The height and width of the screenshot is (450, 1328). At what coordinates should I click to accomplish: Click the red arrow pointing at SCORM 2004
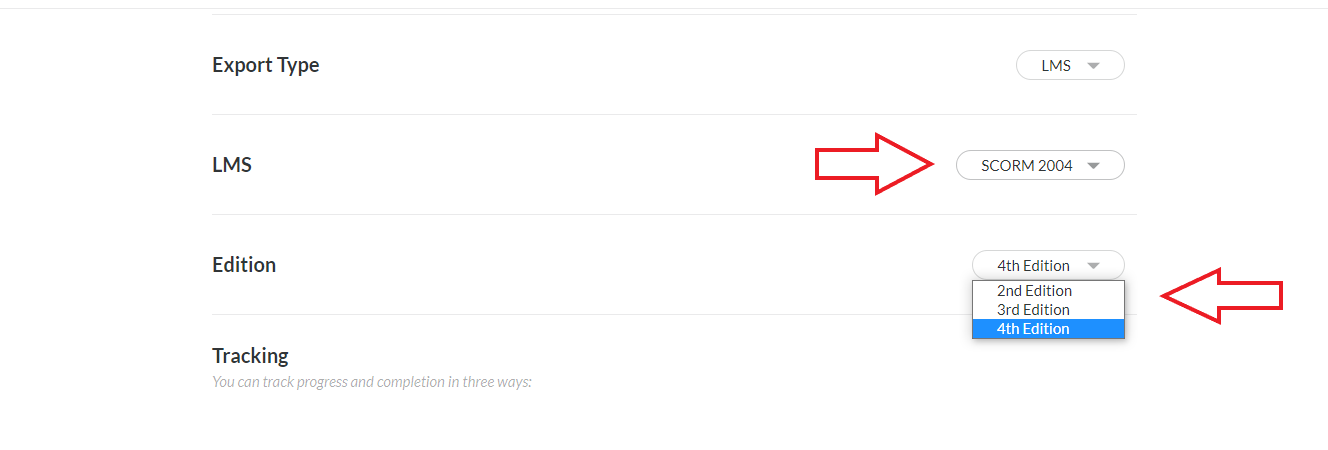[x=874, y=163]
